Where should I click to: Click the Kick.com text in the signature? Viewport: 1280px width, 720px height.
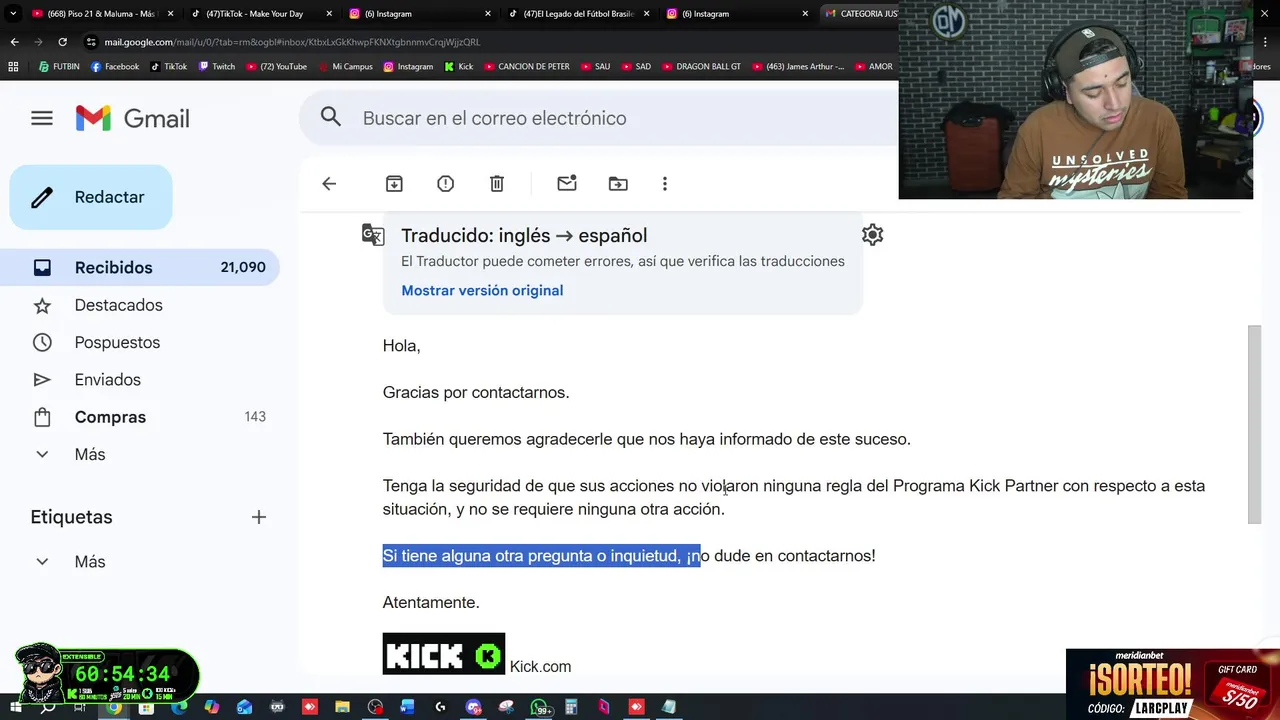(x=540, y=667)
